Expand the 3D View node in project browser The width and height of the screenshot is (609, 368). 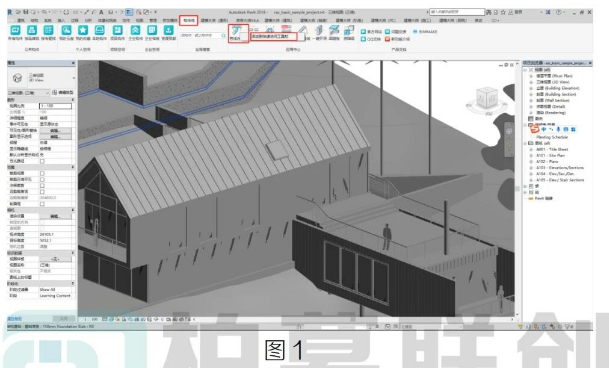point(531,82)
